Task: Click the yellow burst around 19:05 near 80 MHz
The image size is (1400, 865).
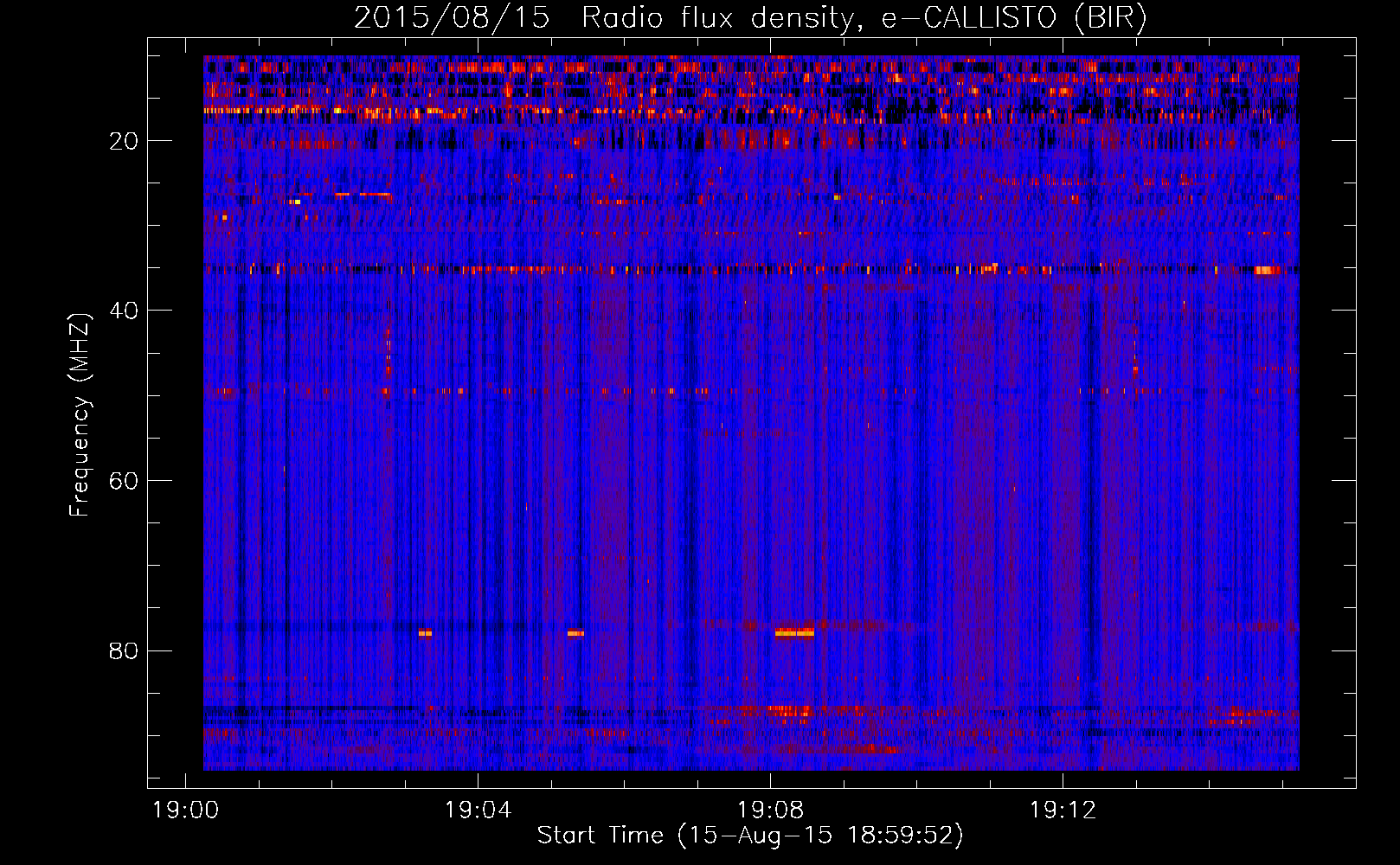Action: (x=575, y=633)
